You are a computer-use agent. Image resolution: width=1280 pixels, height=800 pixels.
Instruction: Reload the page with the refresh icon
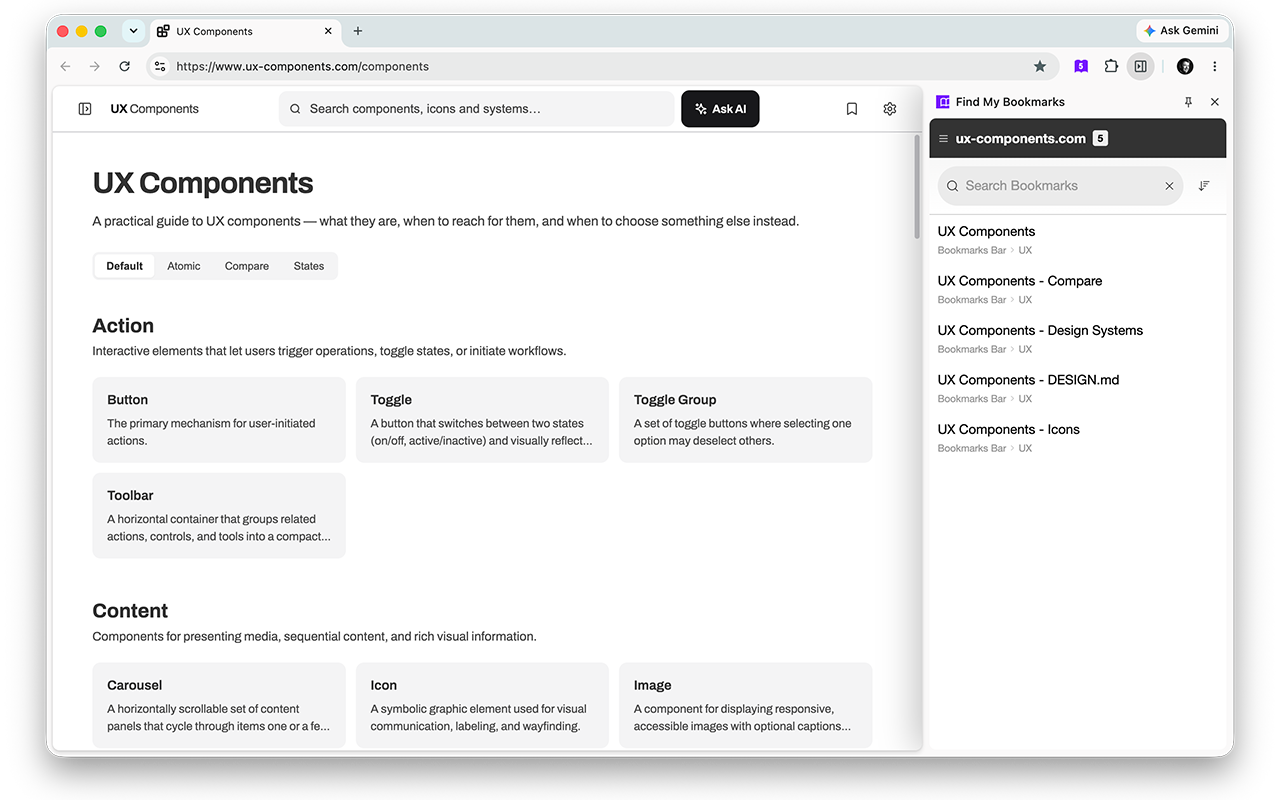coord(124,66)
